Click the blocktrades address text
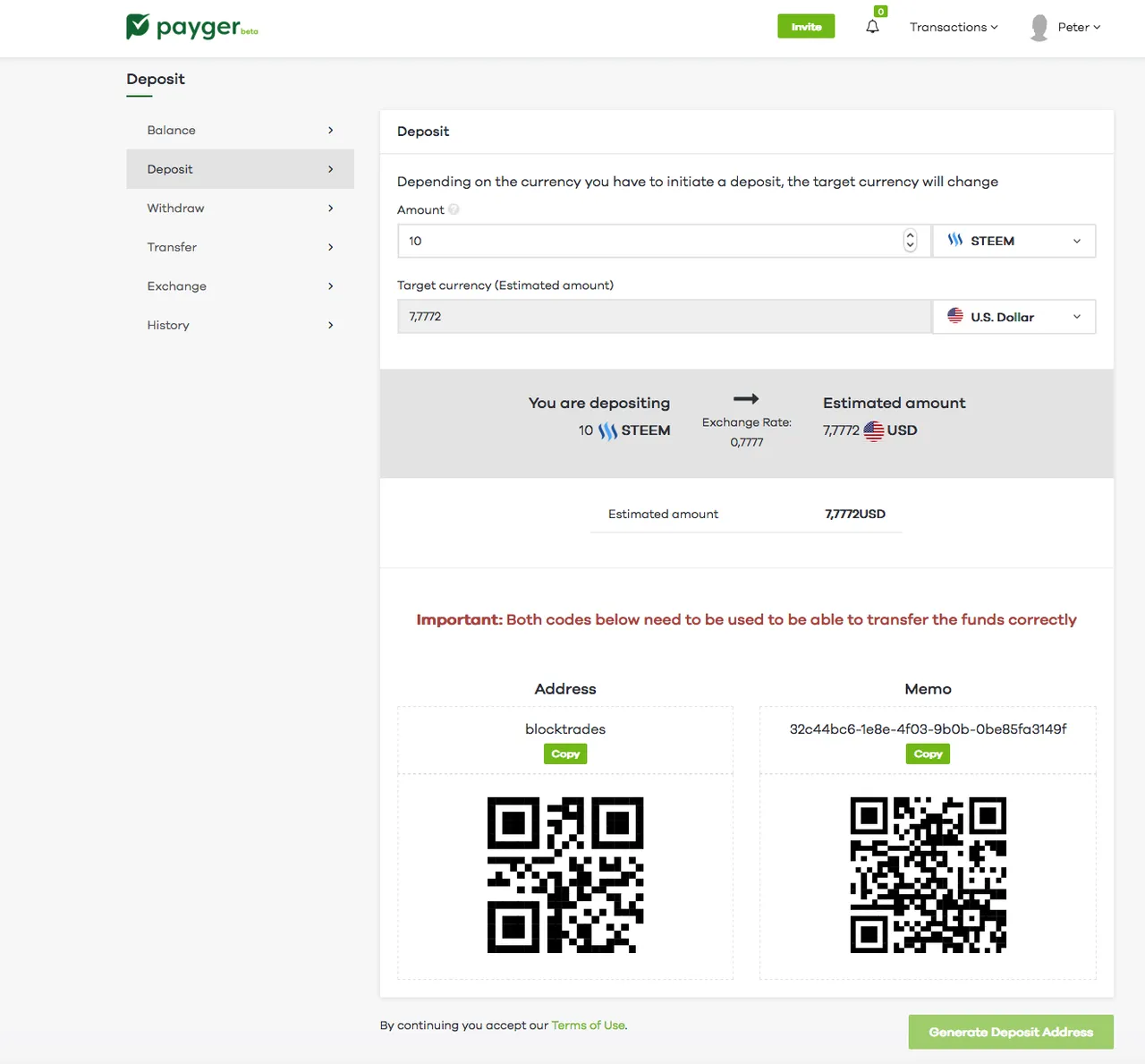 [565, 729]
